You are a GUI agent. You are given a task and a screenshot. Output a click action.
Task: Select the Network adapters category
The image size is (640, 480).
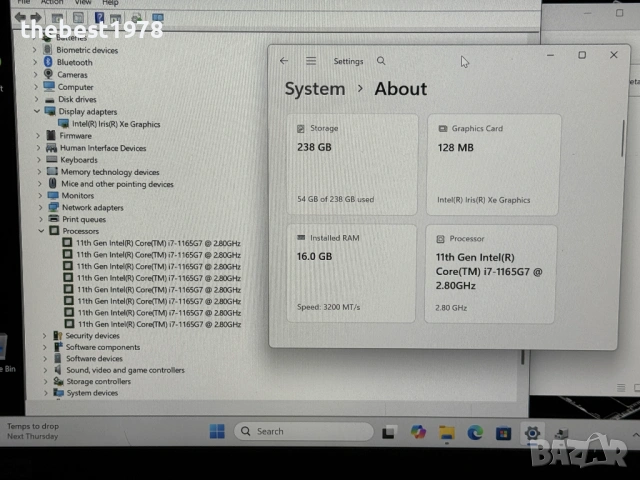coord(92,207)
